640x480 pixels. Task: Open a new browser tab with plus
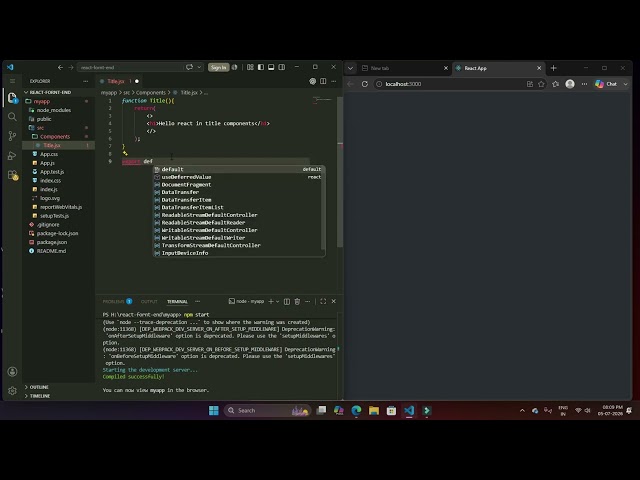point(553,68)
